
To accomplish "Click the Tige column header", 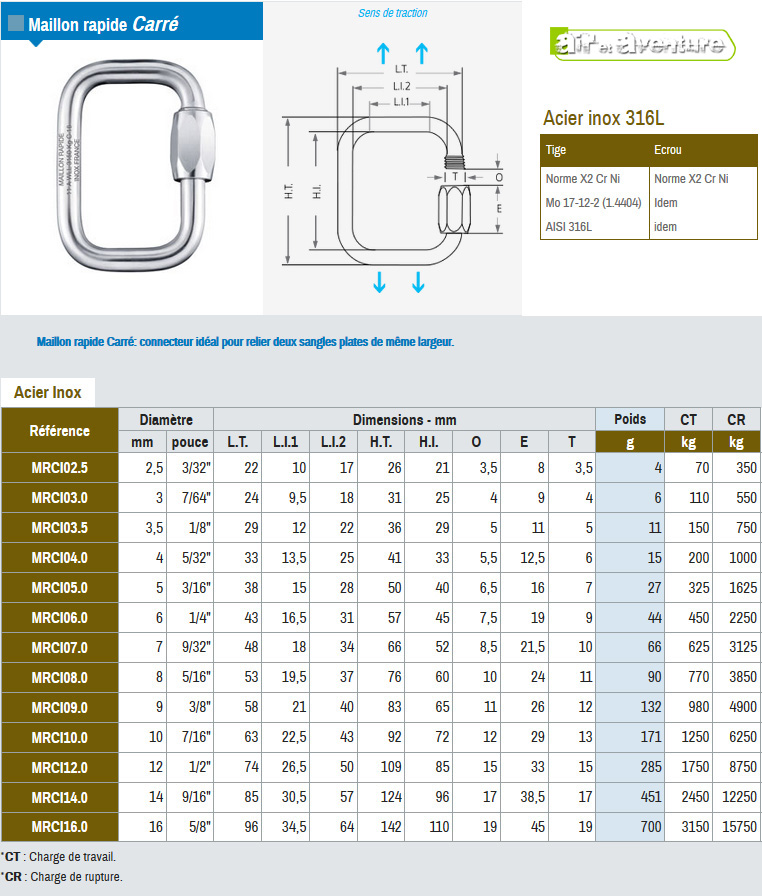I will point(556,150).
